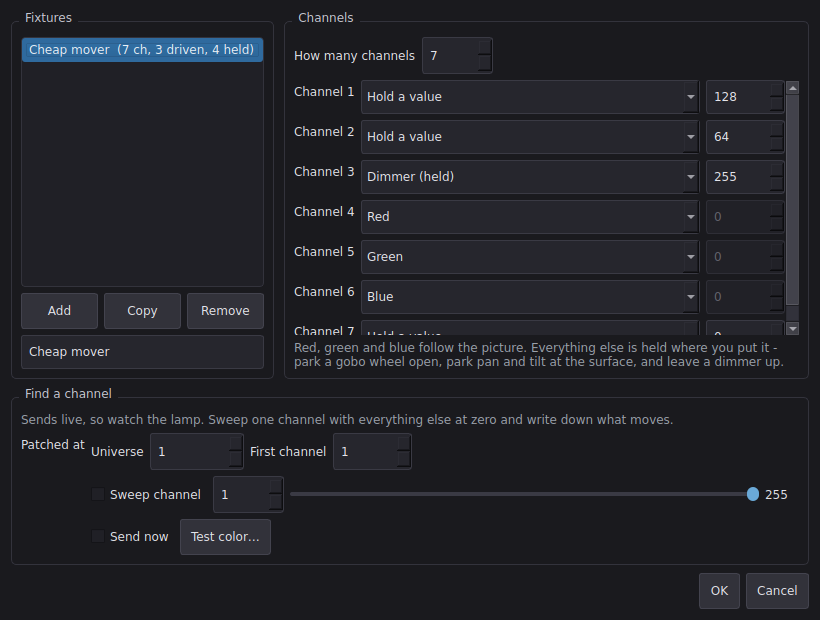Enable the Sweep channel checkbox
The height and width of the screenshot is (620, 820).
[98, 494]
